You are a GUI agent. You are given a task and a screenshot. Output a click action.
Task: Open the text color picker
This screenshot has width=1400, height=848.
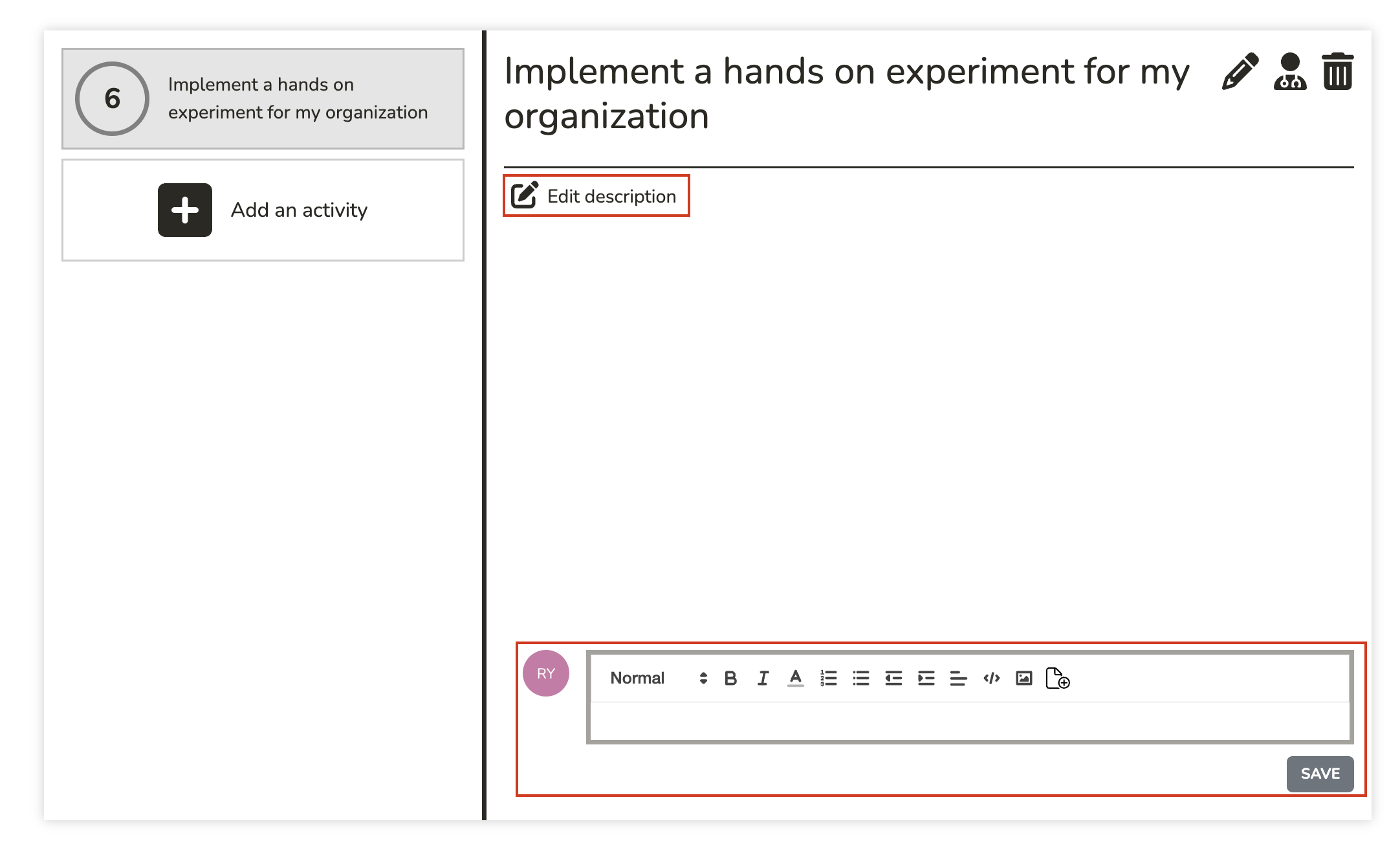[x=796, y=678]
